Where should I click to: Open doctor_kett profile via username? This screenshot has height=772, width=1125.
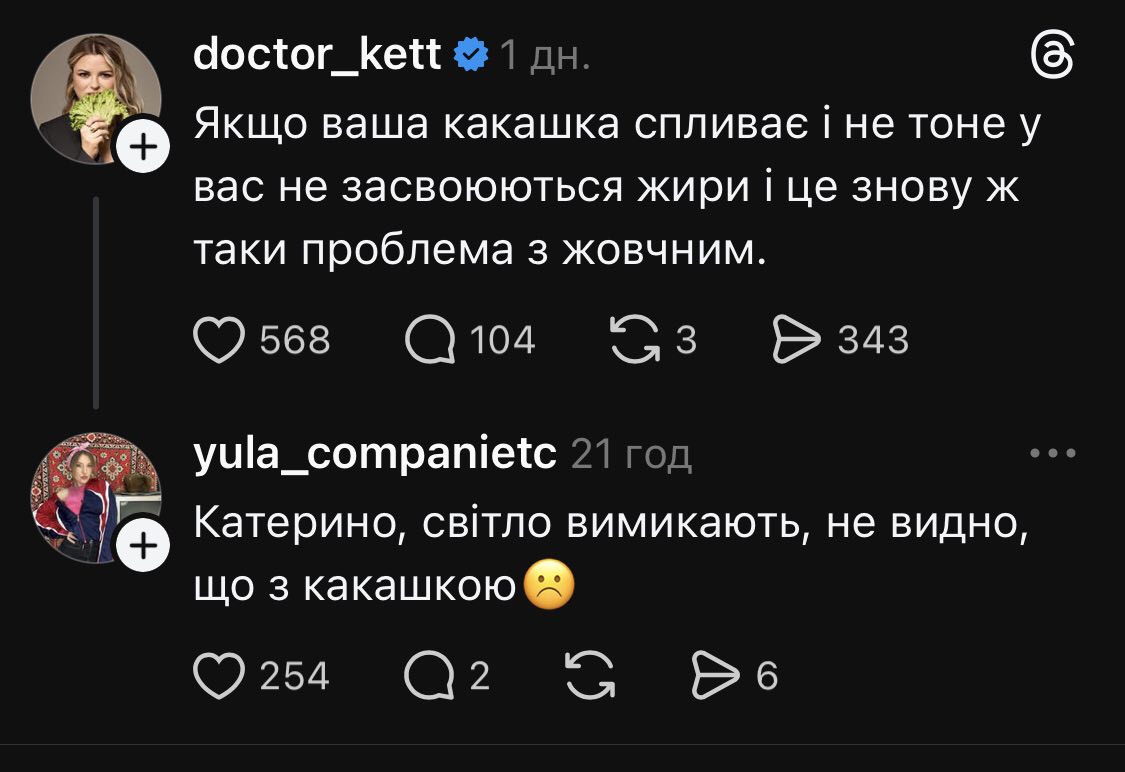[x=317, y=55]
